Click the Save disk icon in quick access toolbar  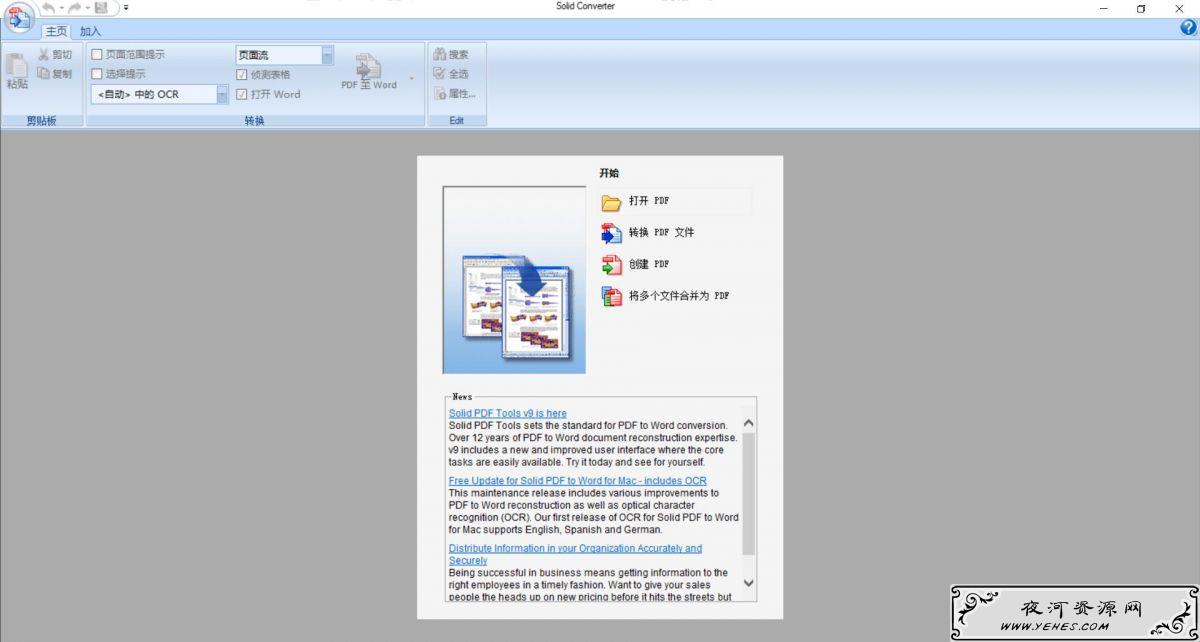click(x=101, y=8)
